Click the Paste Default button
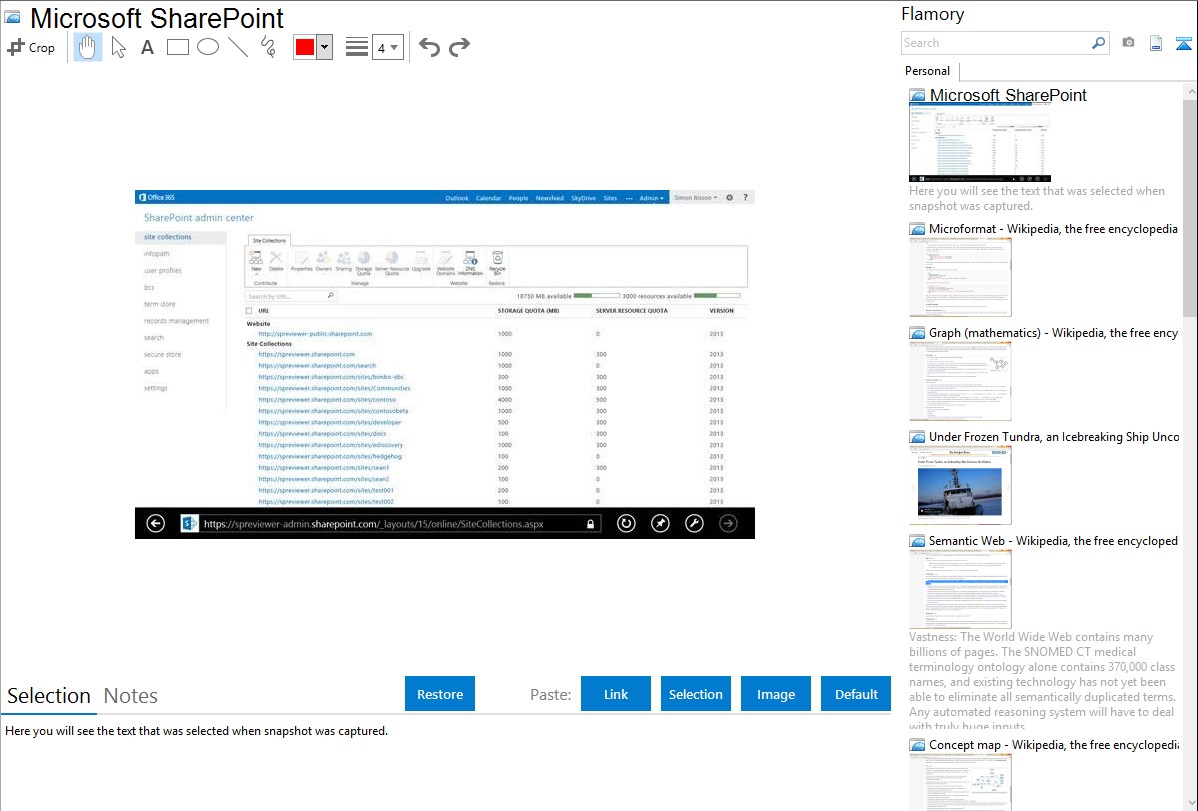The image size is (1198, 811). (856, 694)
